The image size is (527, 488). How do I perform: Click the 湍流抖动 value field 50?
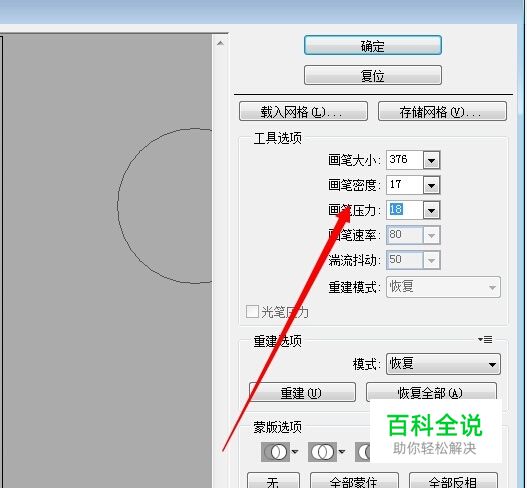(405, 260)
